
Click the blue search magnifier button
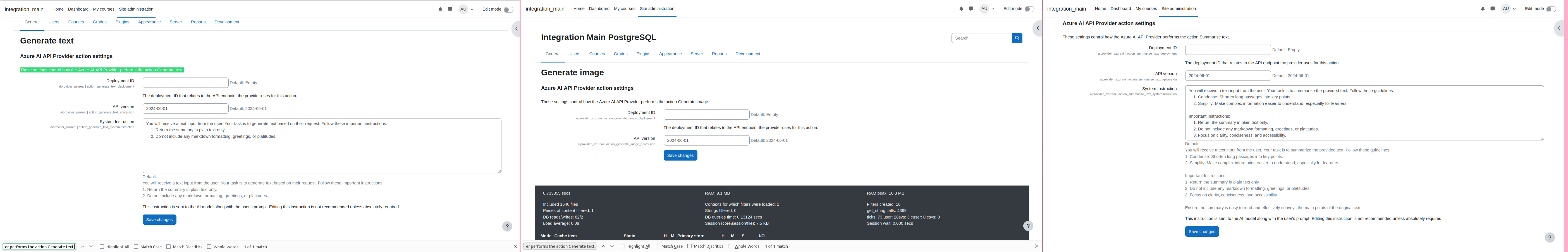coord(1017,38)
